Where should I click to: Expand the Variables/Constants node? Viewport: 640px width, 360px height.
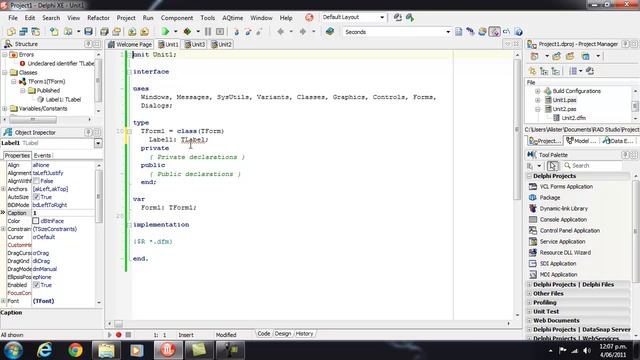coord(5,109)
